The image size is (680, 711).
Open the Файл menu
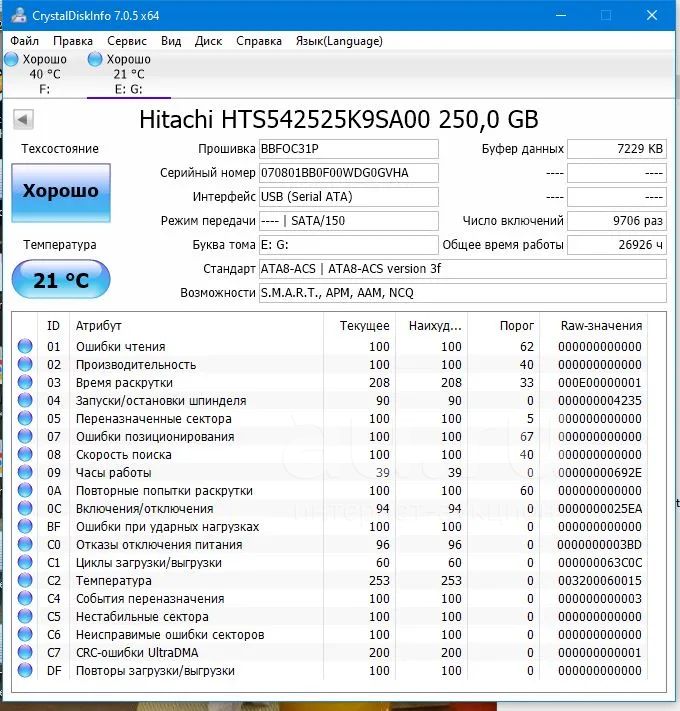point(24,41)
